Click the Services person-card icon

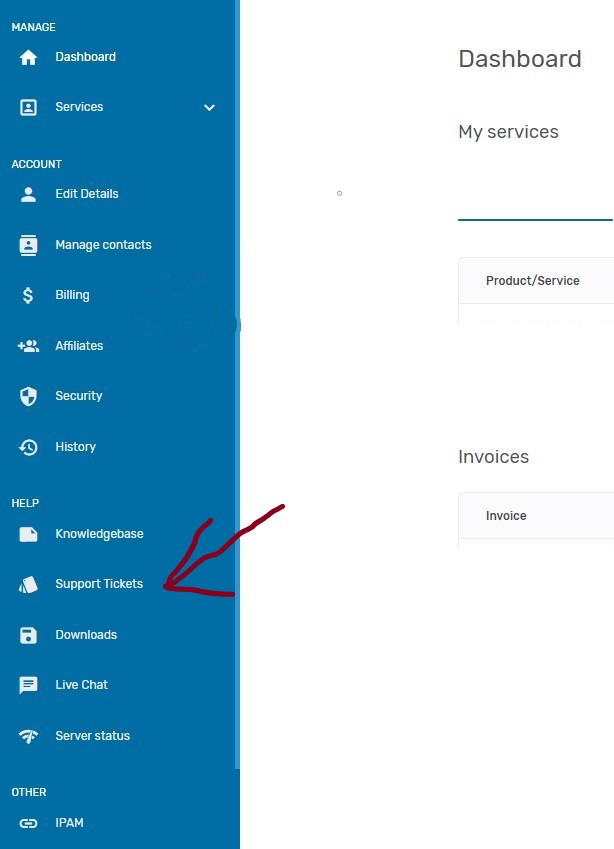coord(28,107)
